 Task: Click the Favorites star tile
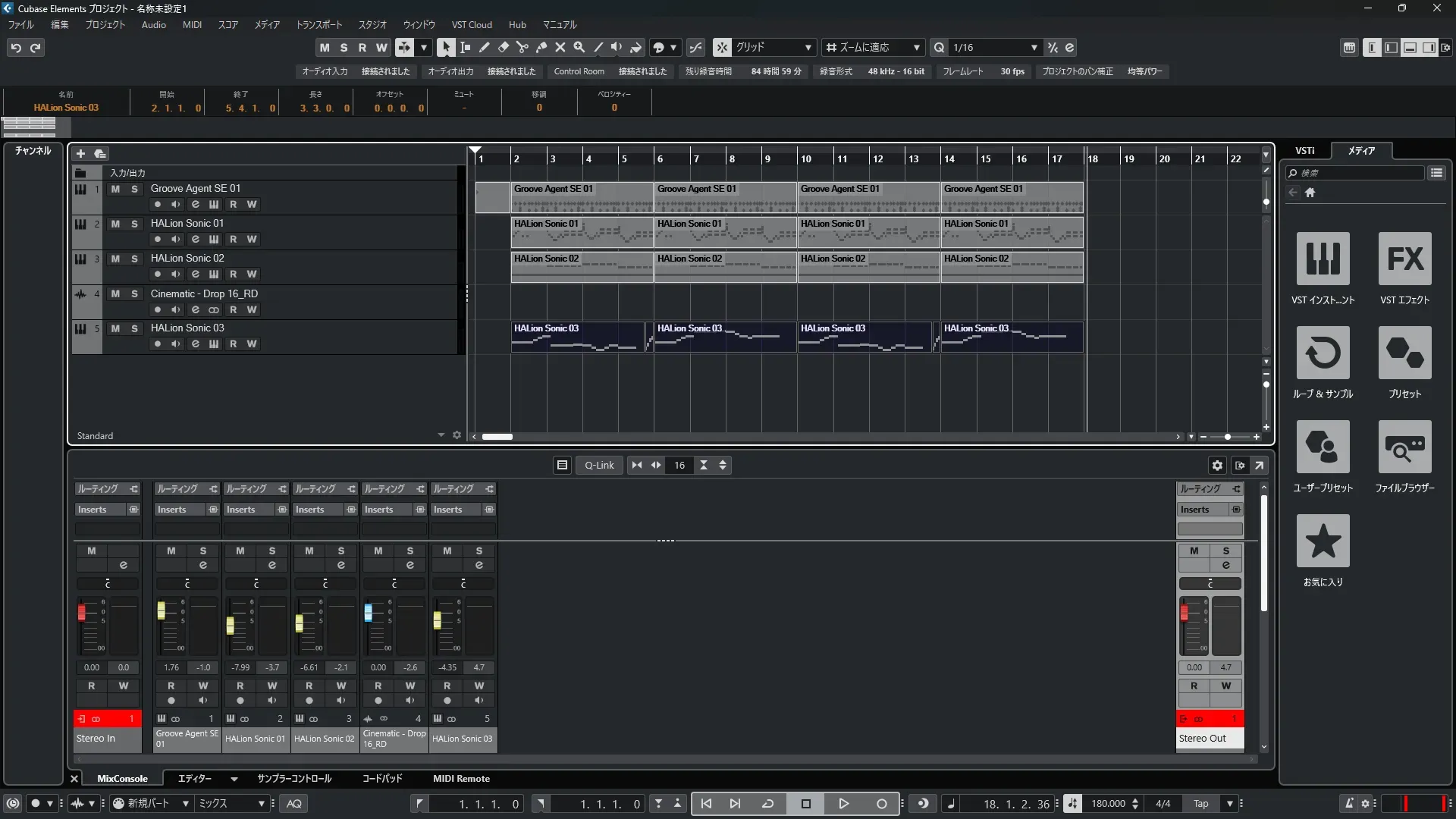click(x=1323, y=541)
